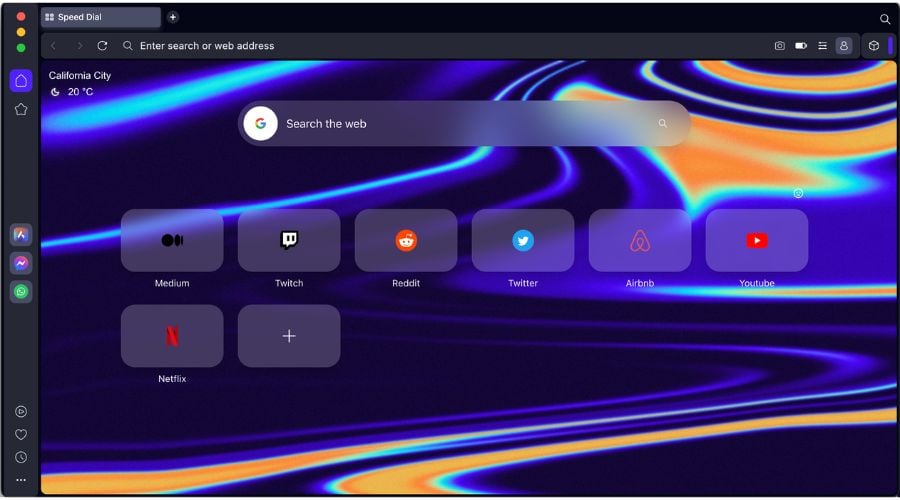Screen dimensions: 900x500
Task: Open the Medium speed dial tile
Action: [172, 240]
